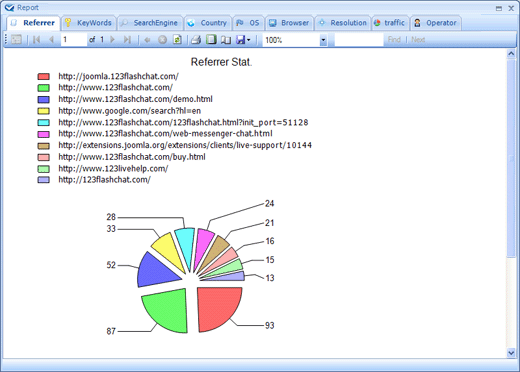520x372 pixels.
Task: Switch to the Resolution tab
Action: point(342,23)
